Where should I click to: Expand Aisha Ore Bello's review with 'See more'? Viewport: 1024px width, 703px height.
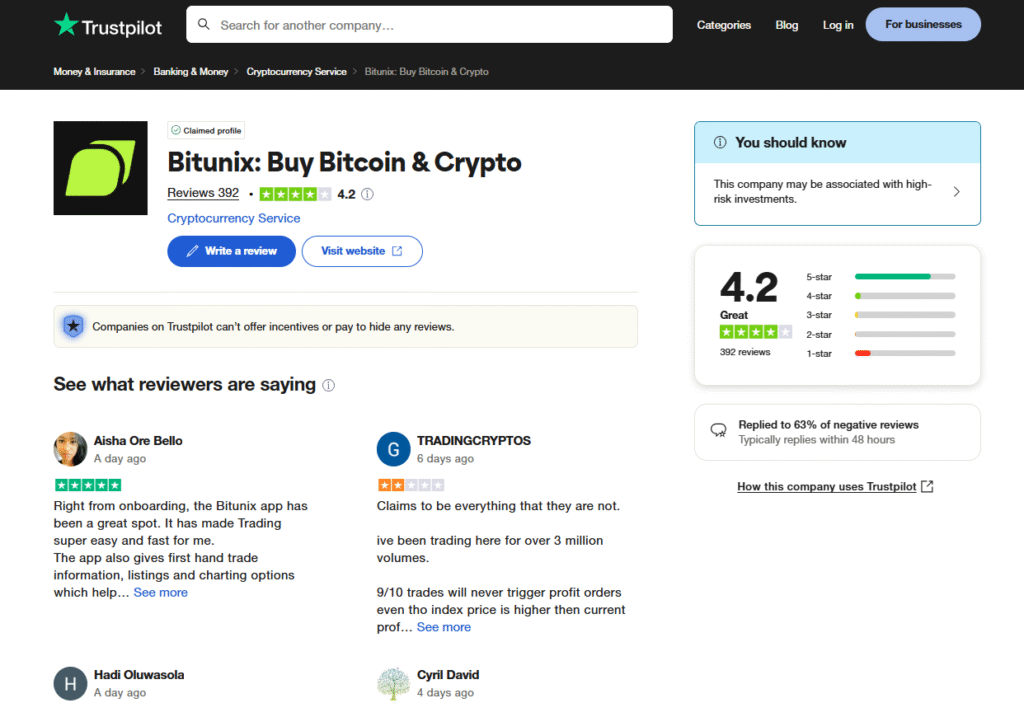[x=160, y=592]
